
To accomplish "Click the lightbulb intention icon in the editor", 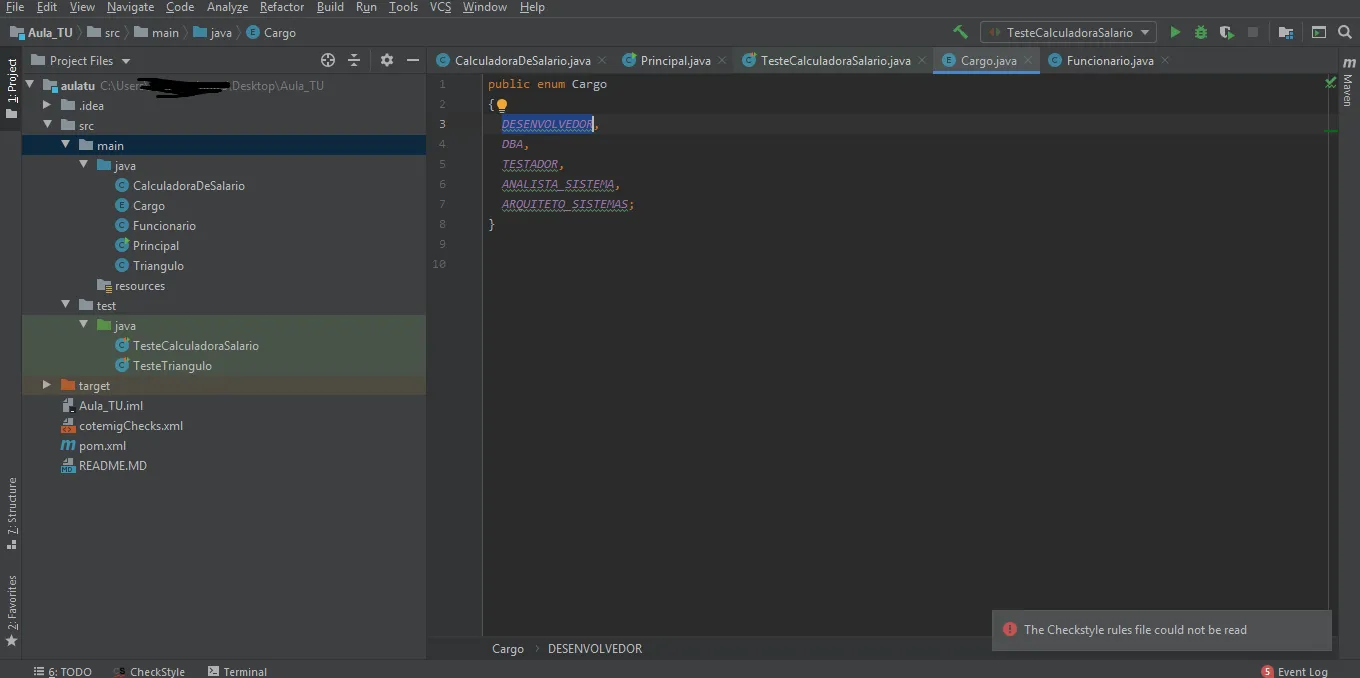I will click(x=502, y=105).
